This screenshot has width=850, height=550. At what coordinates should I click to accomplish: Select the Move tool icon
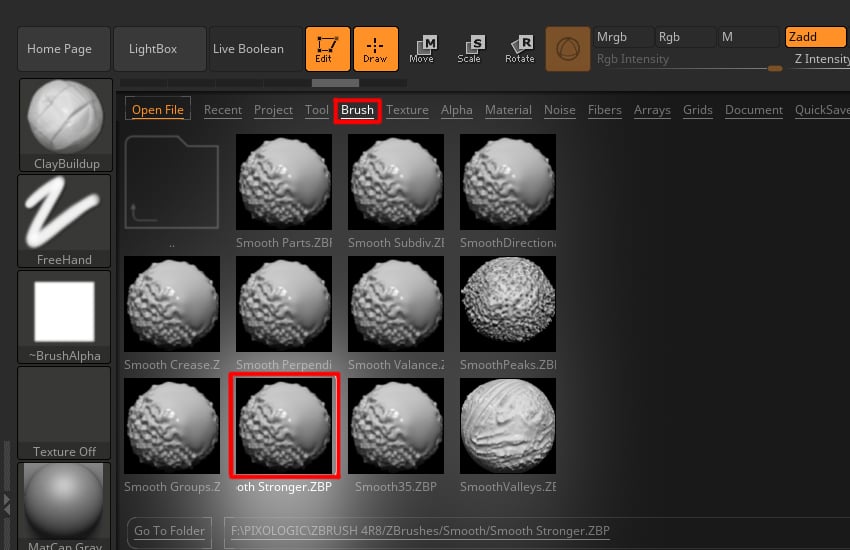[x=422, y=49]
